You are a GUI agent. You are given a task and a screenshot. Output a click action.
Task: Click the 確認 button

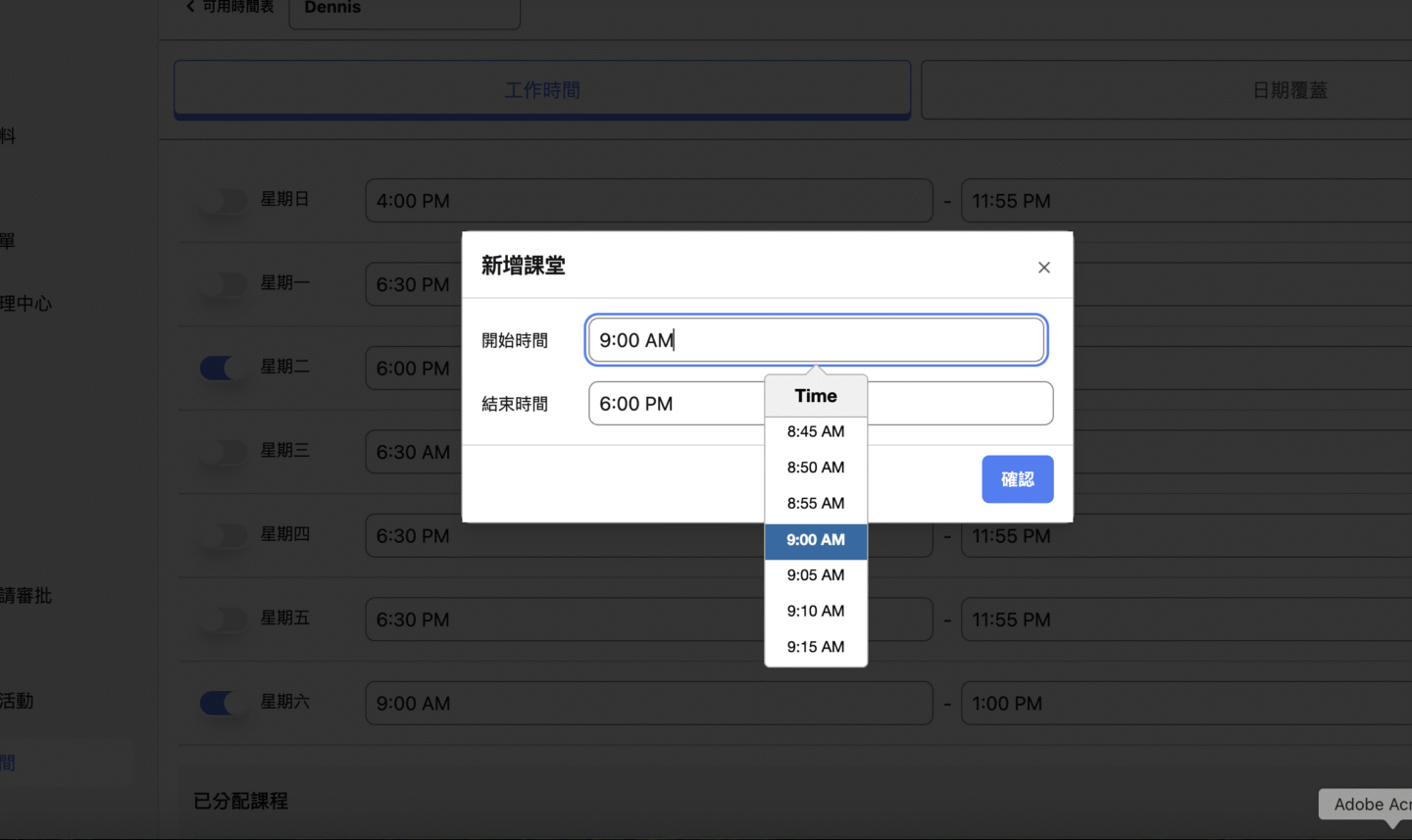[1017, 479]
